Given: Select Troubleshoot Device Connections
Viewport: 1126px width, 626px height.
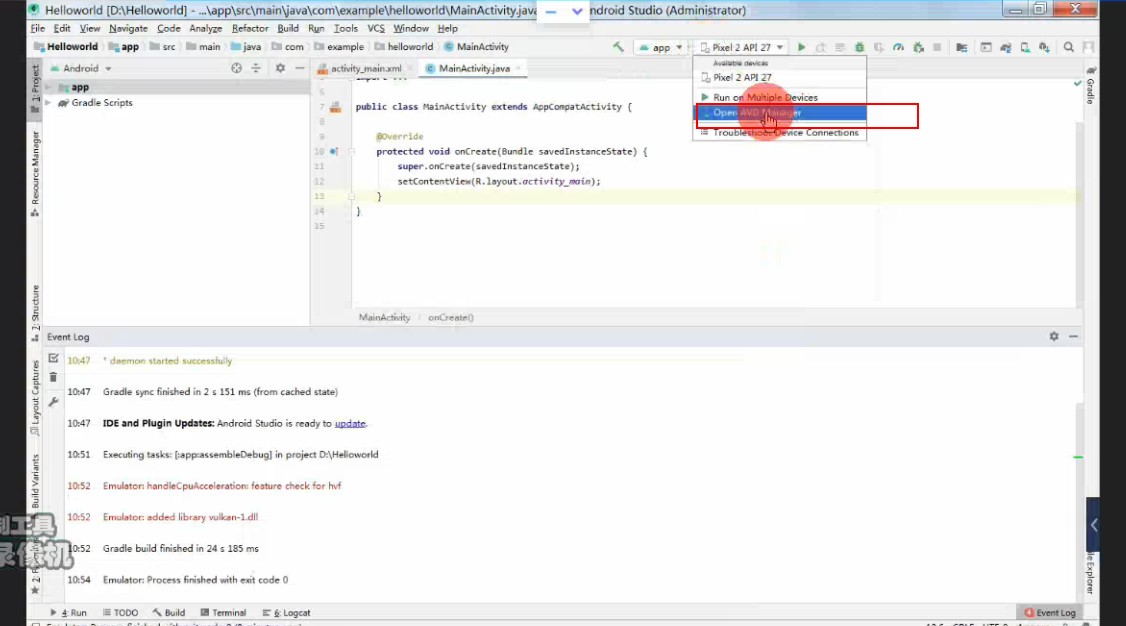Looking at the screenshot, I should (780, 133).
